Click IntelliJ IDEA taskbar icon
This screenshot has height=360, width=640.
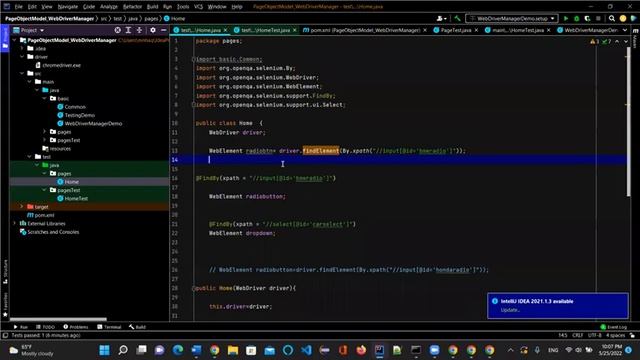[x=380, y=350]
